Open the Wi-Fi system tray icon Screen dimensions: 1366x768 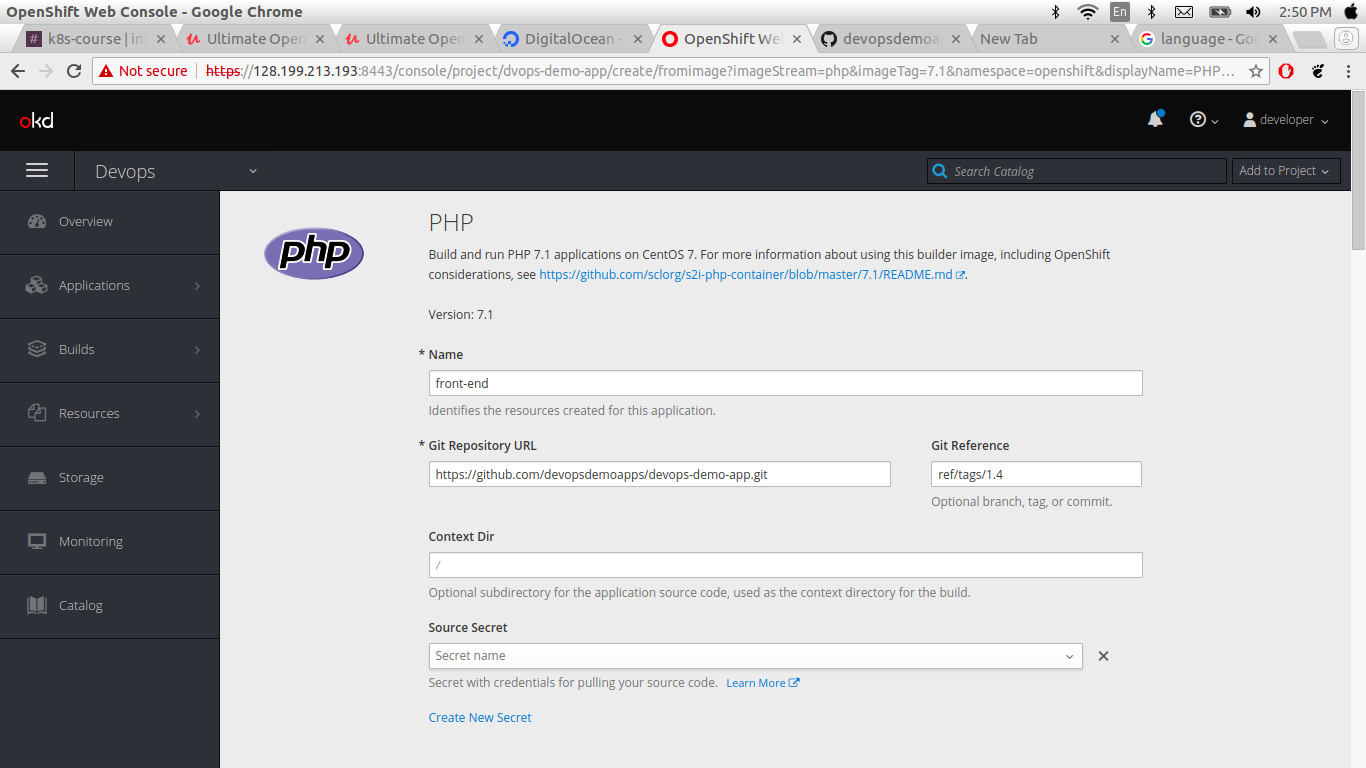click(x=1087, y=12)
